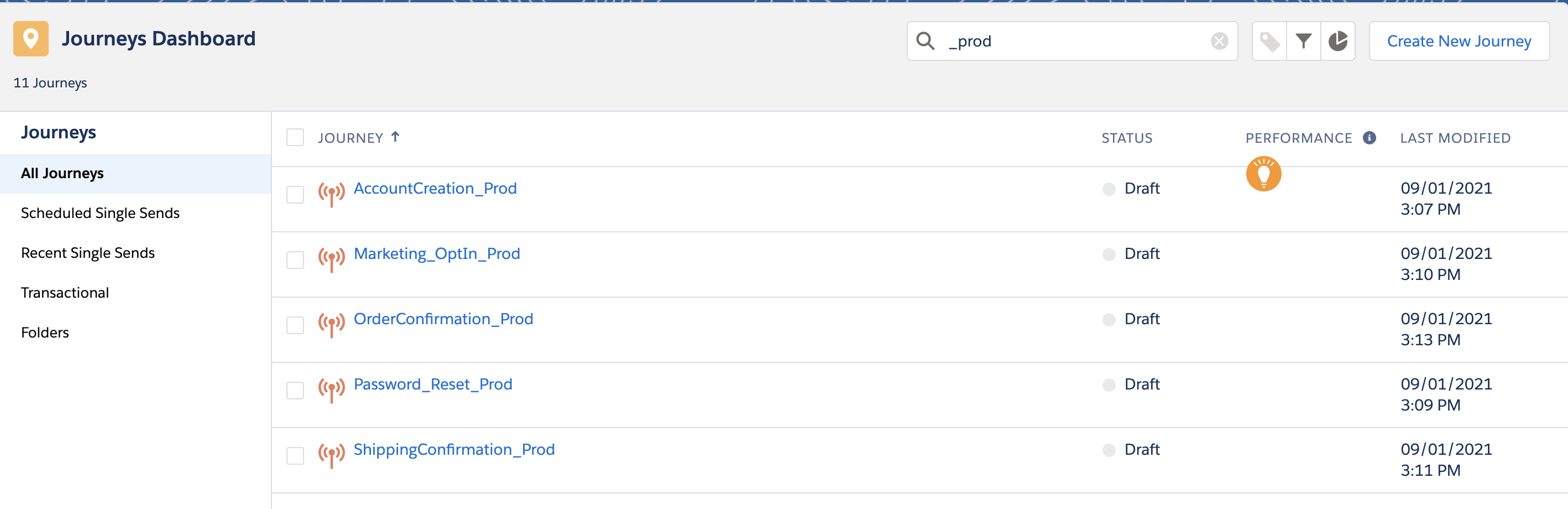Click the orange lightbulb tip icon
Viewport: 1568px width, 509px height.
click(x=1263, y=174)
